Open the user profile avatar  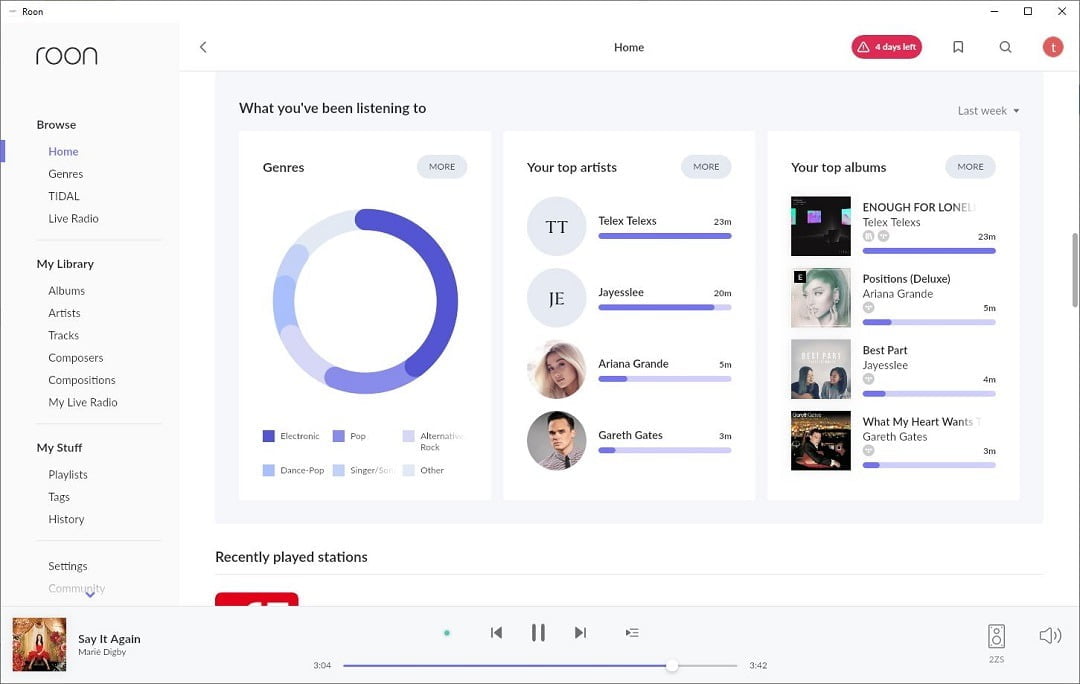pos(1052,47)
